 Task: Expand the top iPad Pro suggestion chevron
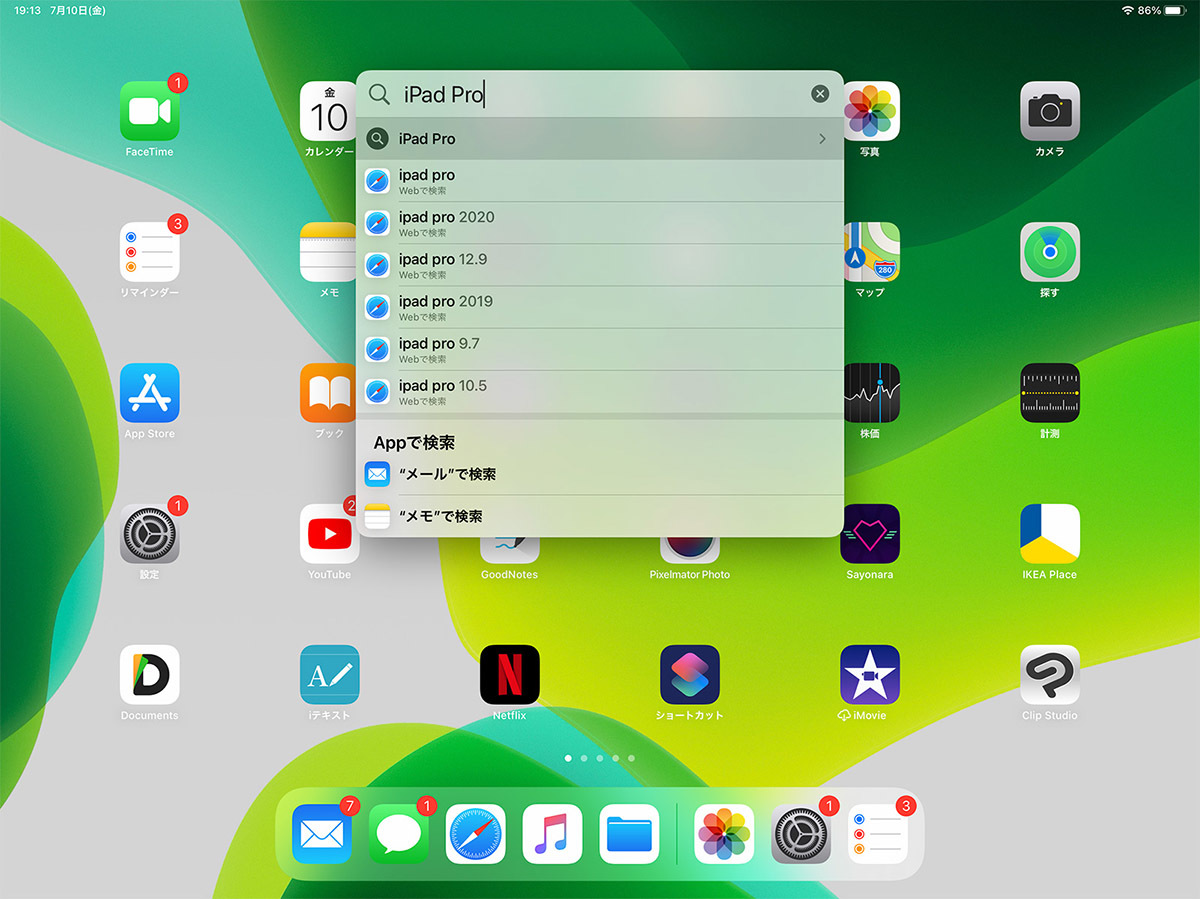point(822,139)
